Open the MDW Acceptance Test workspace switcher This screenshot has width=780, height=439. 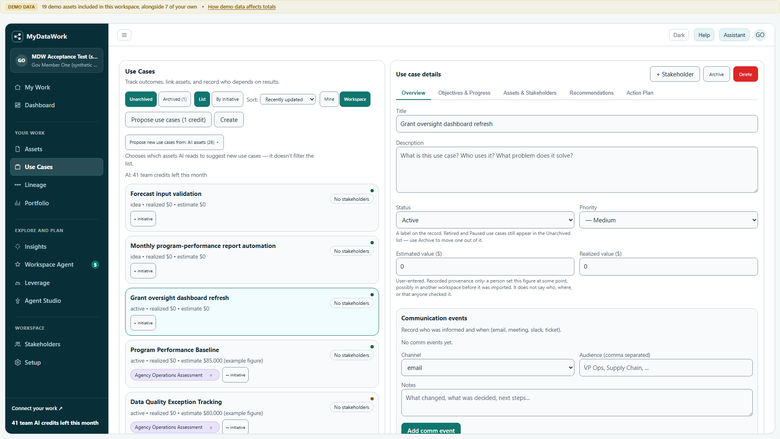(x=57, y=60)
